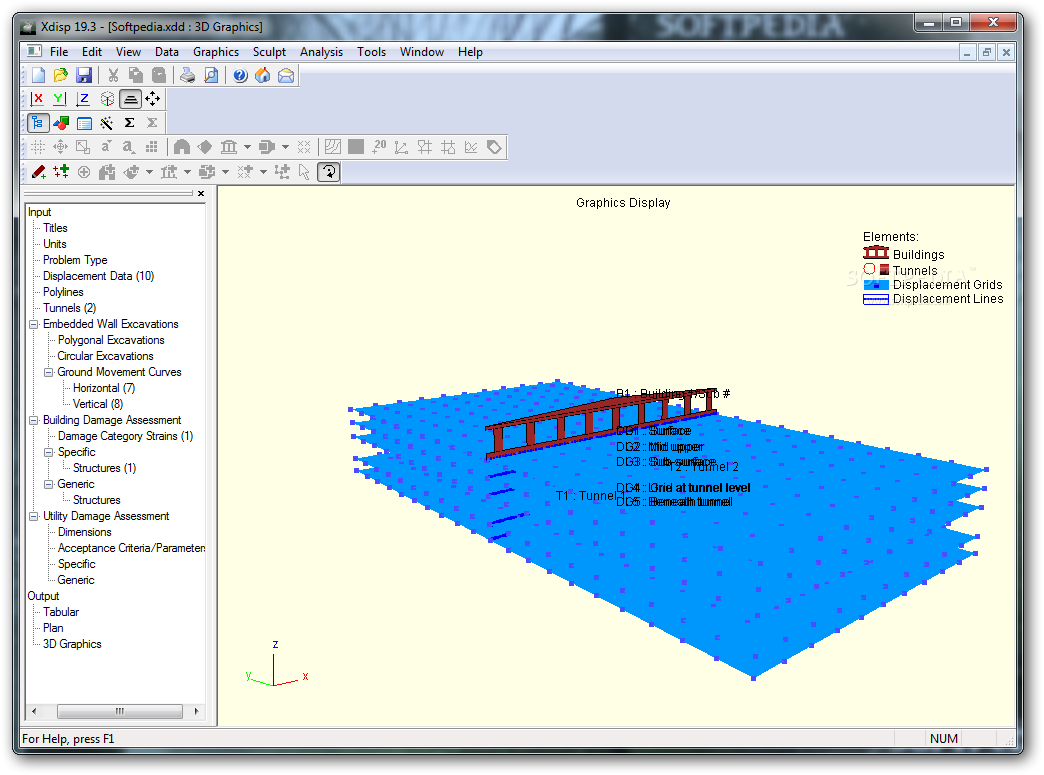Open dropdown arrow right of add-building plus icon
Viewport: 1044px width, 775px height.
[187, 172]
